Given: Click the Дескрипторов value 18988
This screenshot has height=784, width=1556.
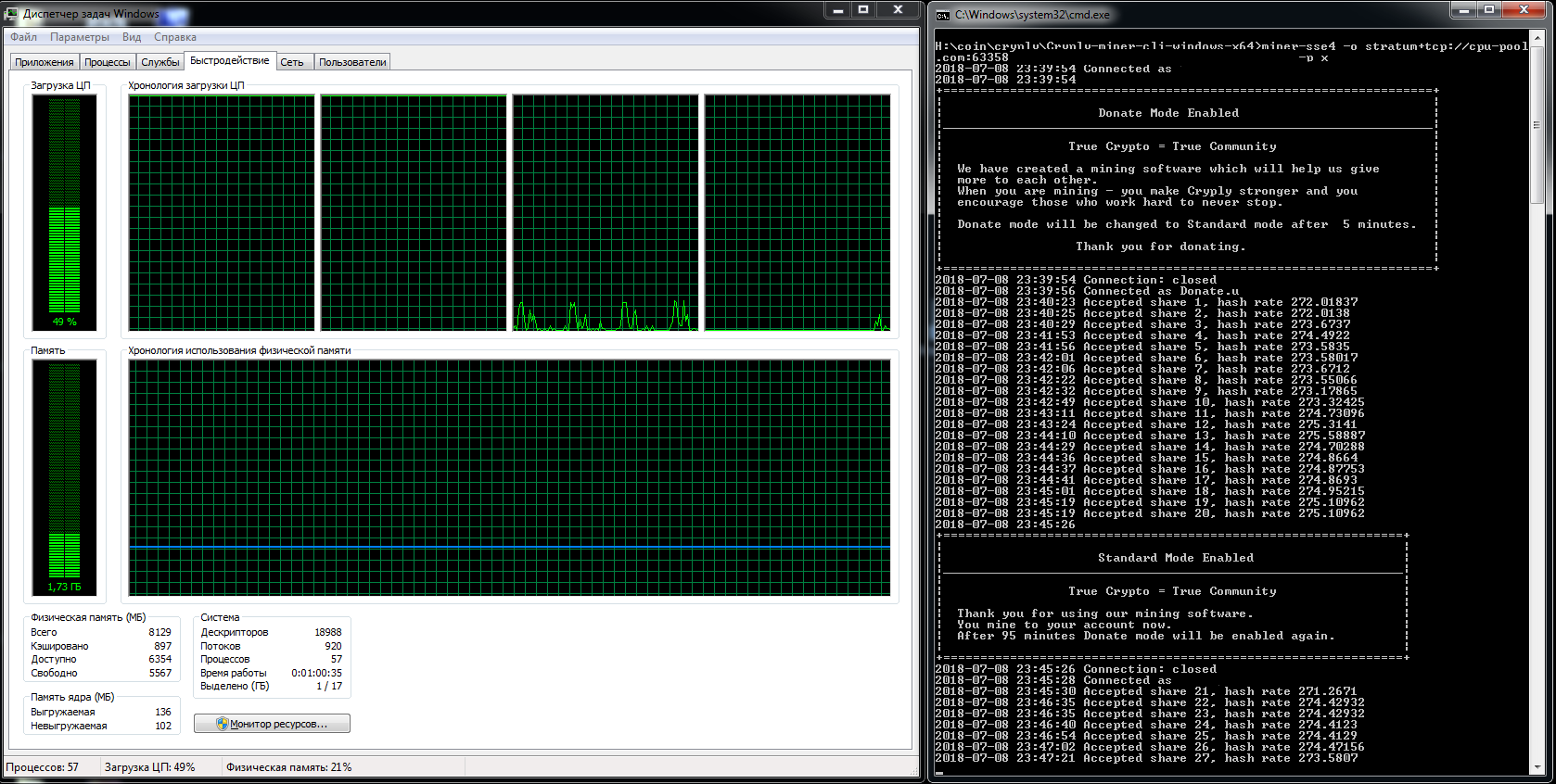Looking at the screenshot, I should point(327,632).
